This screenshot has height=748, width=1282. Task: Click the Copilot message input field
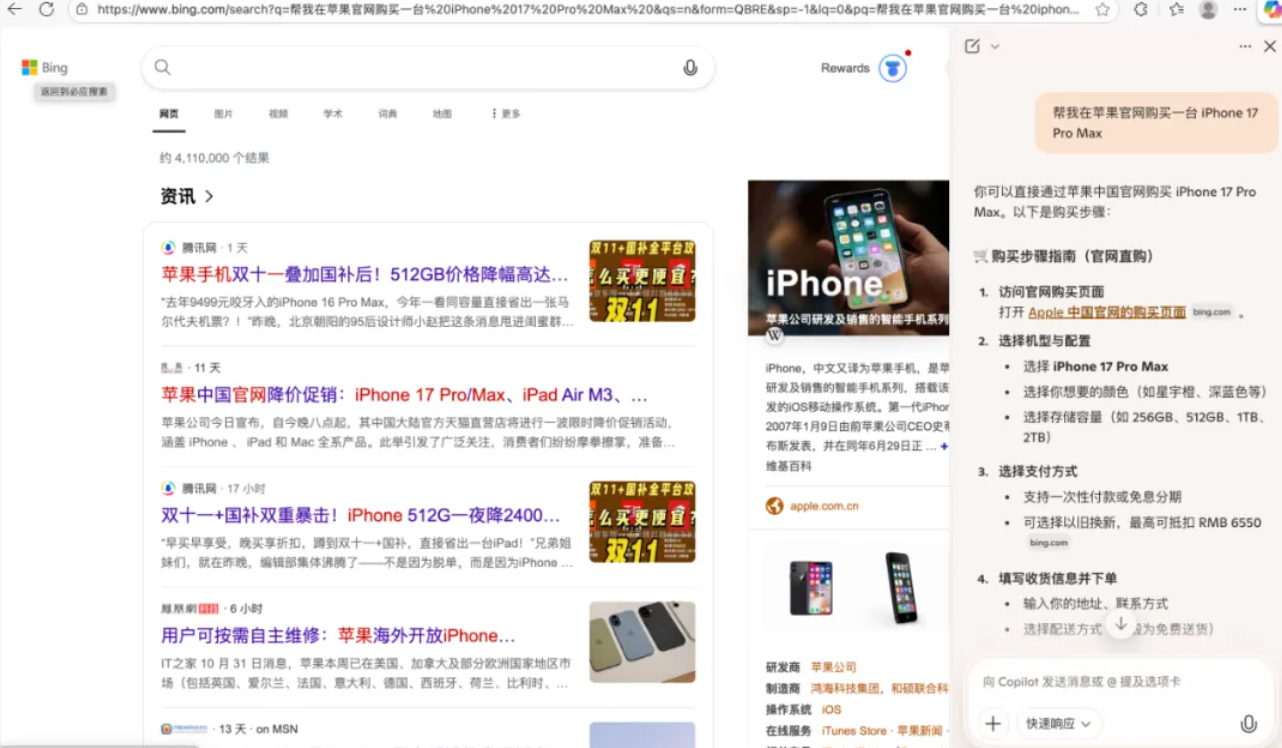pyautogui.click(x=1100, y=681)
